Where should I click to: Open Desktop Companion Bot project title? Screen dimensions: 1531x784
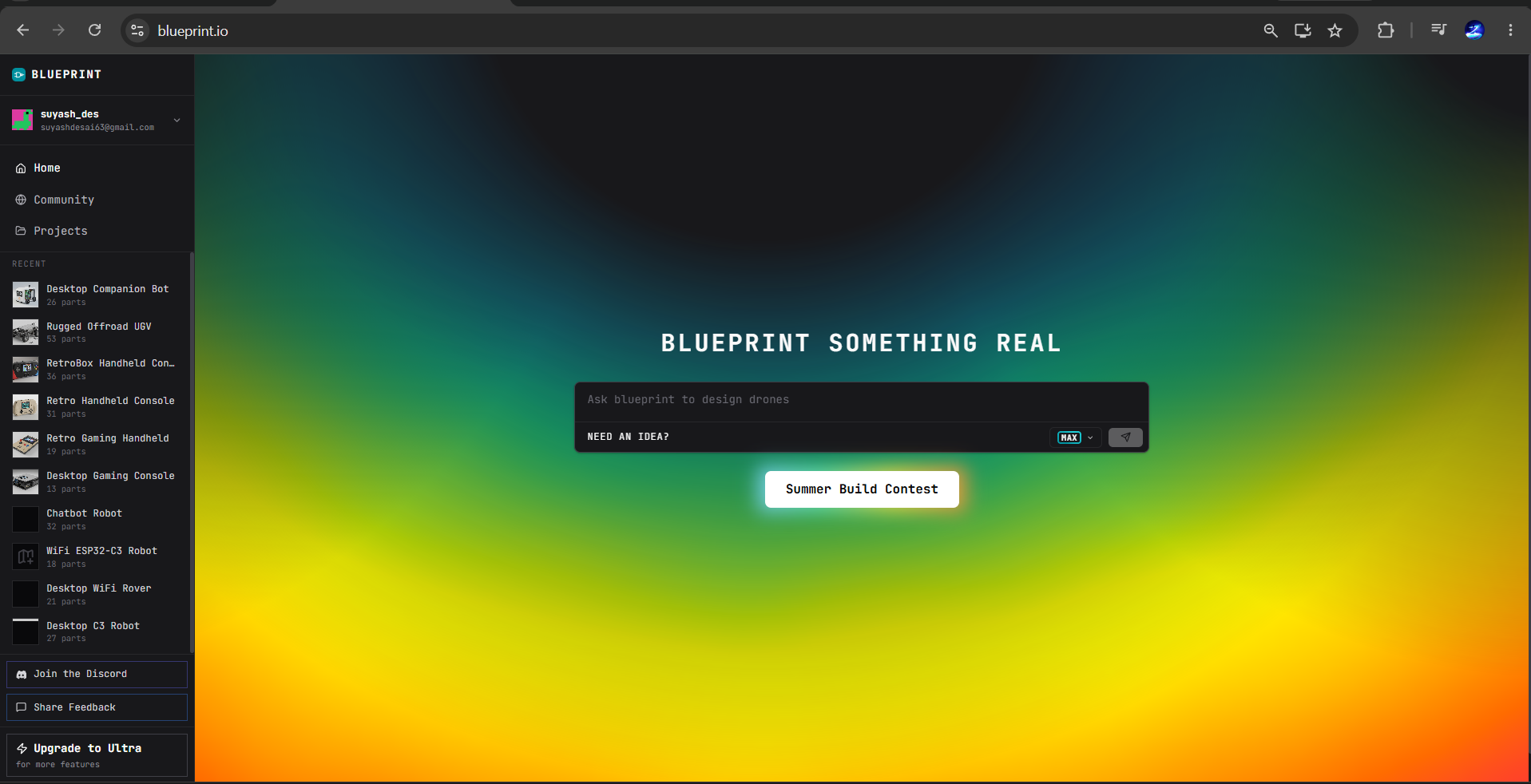coord(107,289)
